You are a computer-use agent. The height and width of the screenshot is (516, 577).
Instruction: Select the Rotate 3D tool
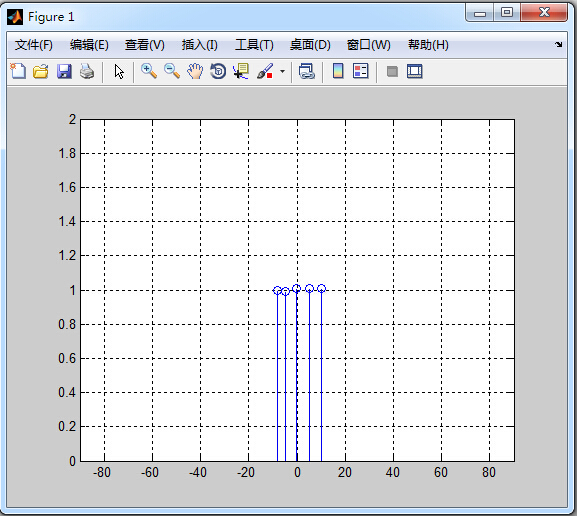218,71
